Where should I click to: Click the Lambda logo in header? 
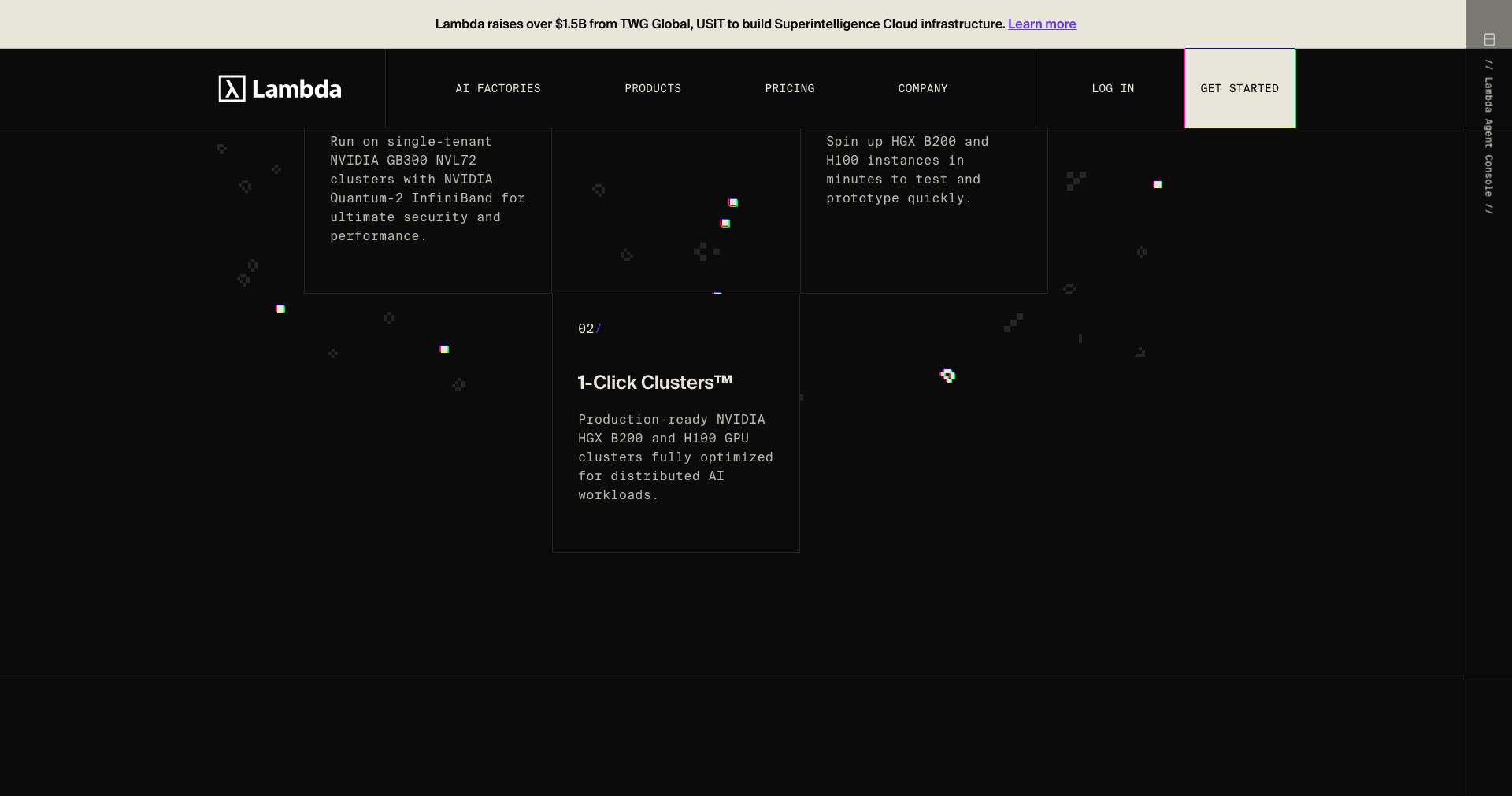(280, 89)
